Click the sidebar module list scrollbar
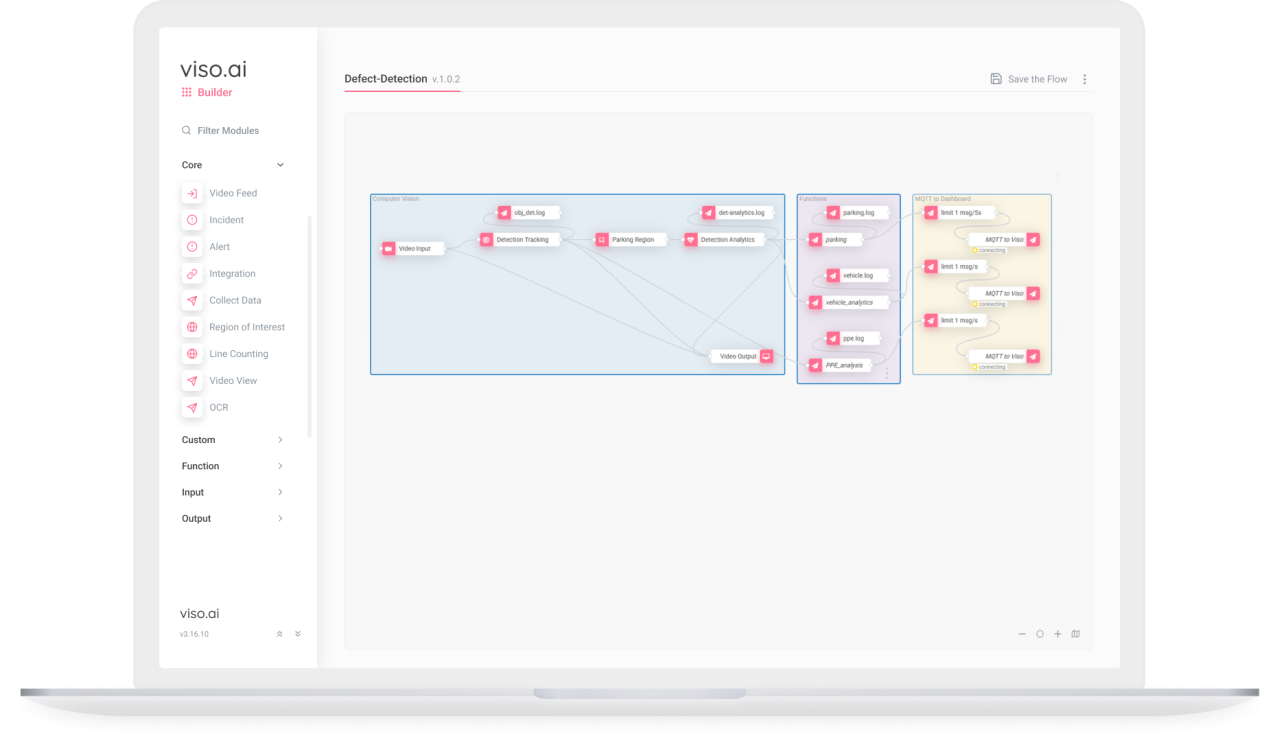The height and width of the screenshot is (741, 1280). 309,325
